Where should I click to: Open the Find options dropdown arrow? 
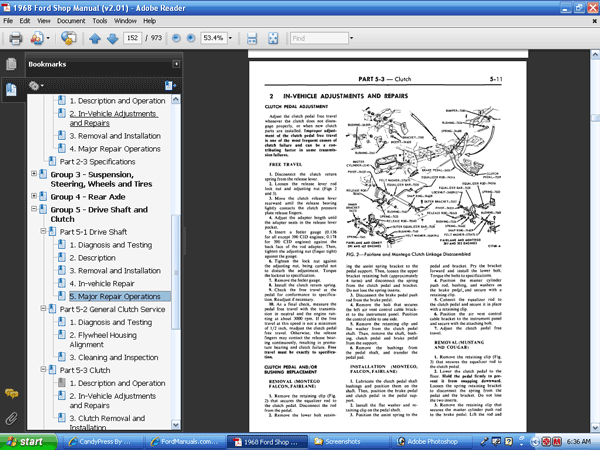[x=351, y=38]
